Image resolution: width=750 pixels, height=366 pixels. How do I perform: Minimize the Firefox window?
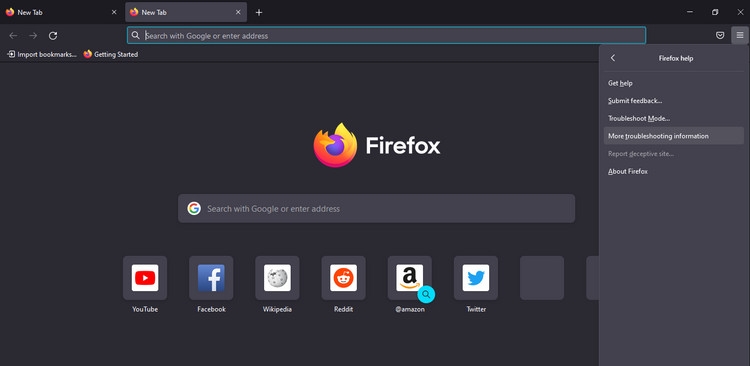pos(690,12)
